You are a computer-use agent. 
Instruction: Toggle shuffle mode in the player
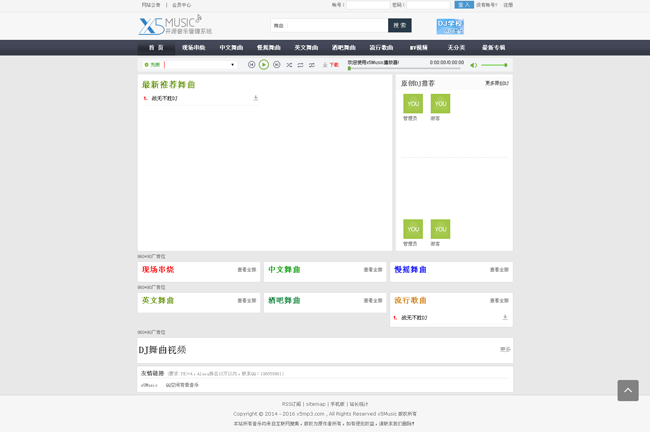[289, 65]
